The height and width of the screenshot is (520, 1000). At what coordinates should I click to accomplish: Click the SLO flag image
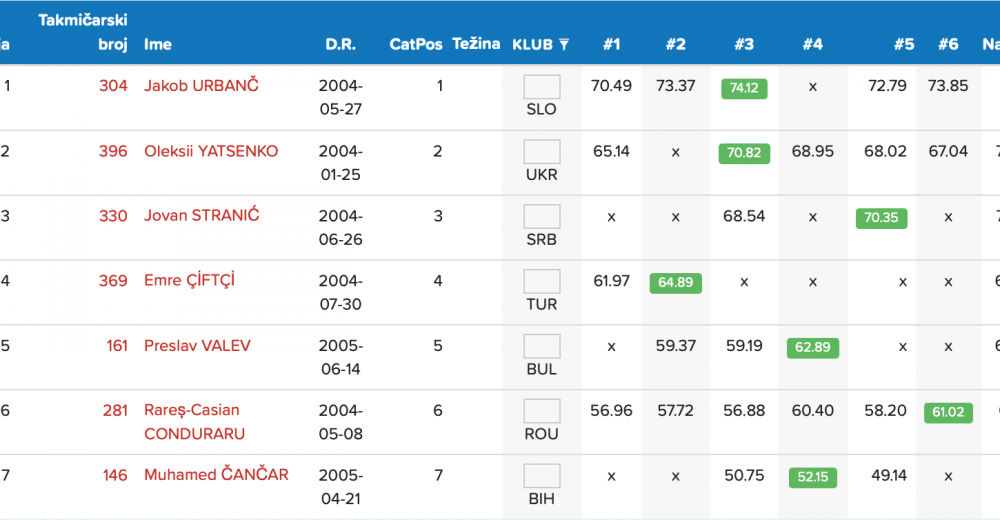pos(542,87)
